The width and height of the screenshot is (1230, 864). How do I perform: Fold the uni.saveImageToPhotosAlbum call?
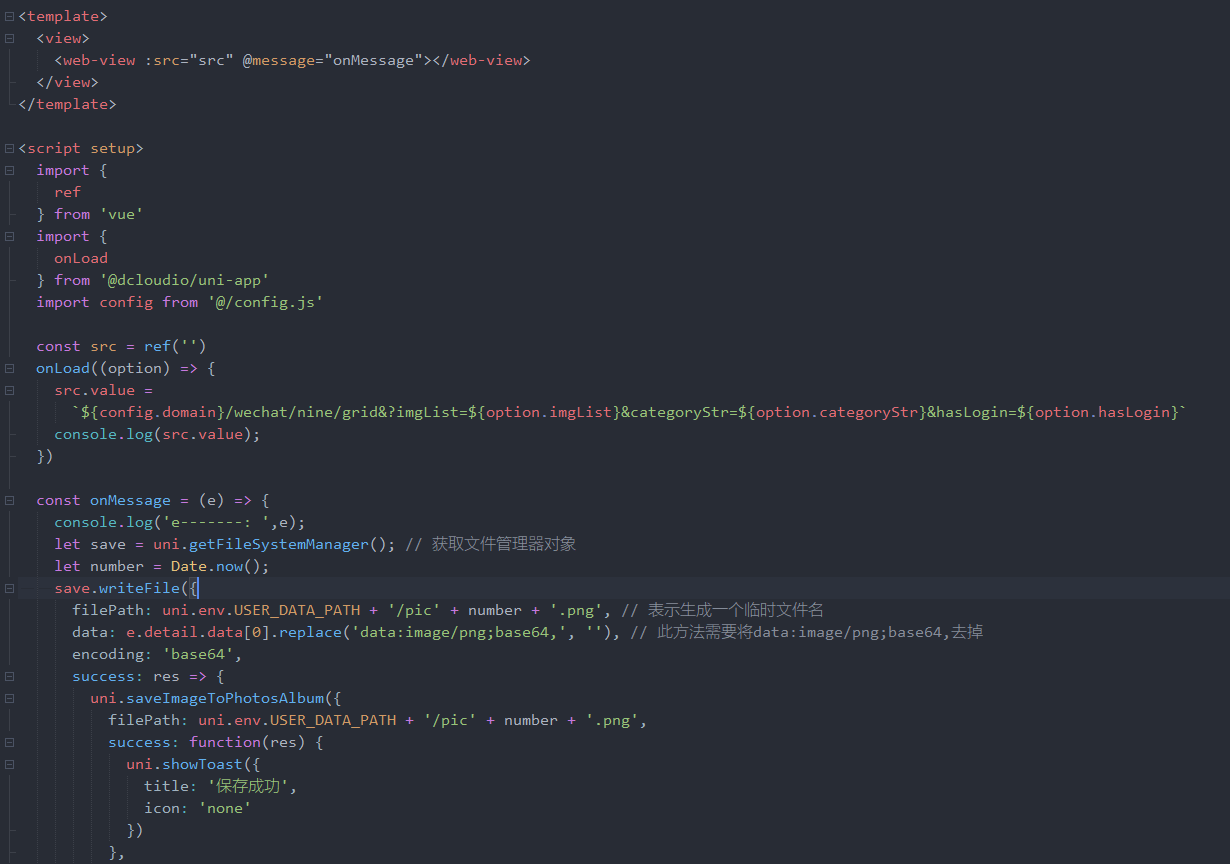click(x=9, y=698)
